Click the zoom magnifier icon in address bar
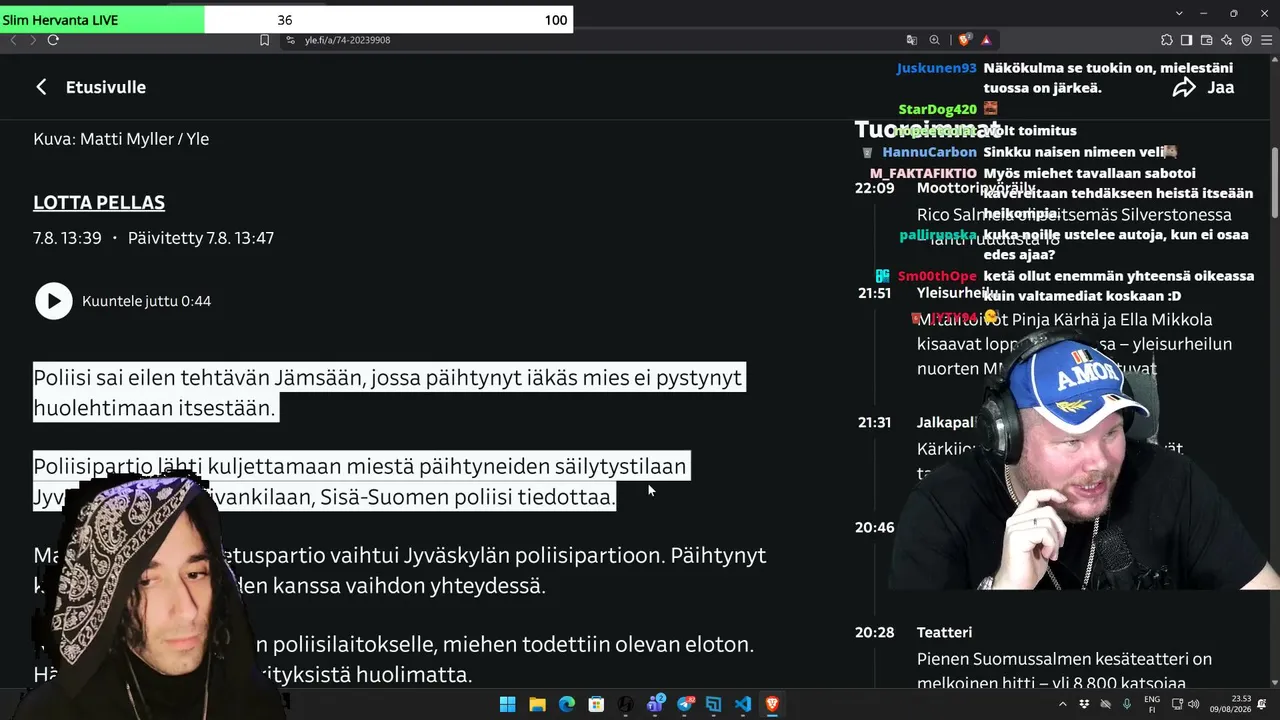 click(x=935, y=40)
